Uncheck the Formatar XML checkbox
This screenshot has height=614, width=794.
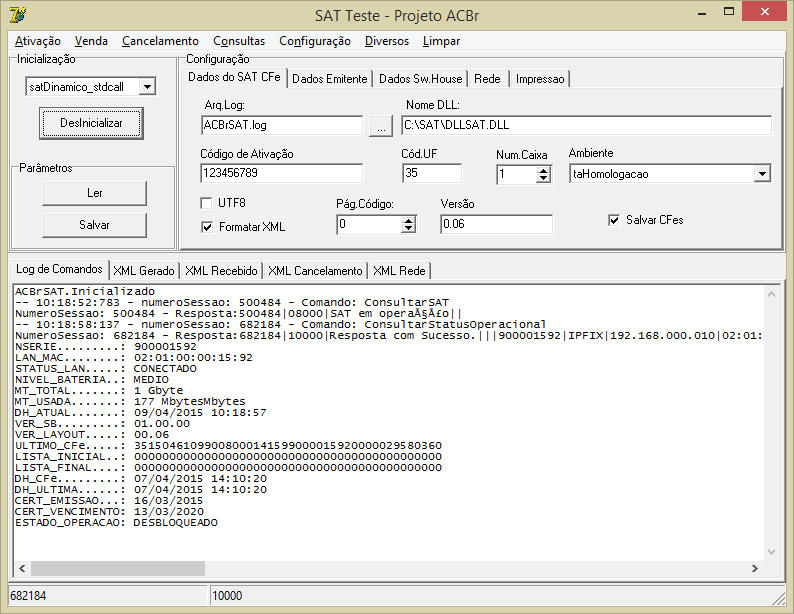tap(207, 227)
